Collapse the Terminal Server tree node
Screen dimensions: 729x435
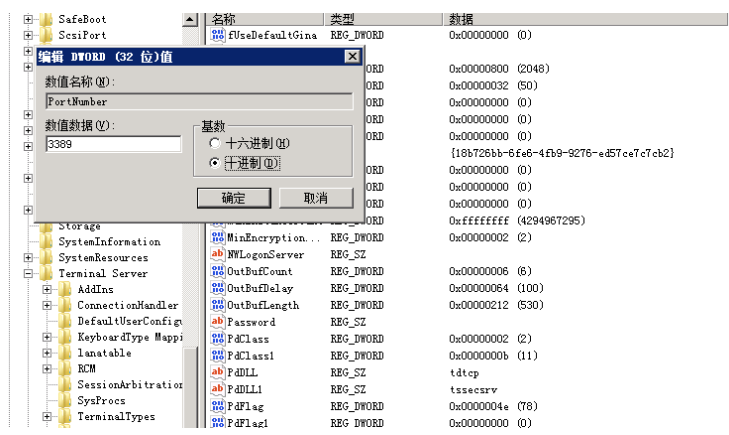coord(28,273)
